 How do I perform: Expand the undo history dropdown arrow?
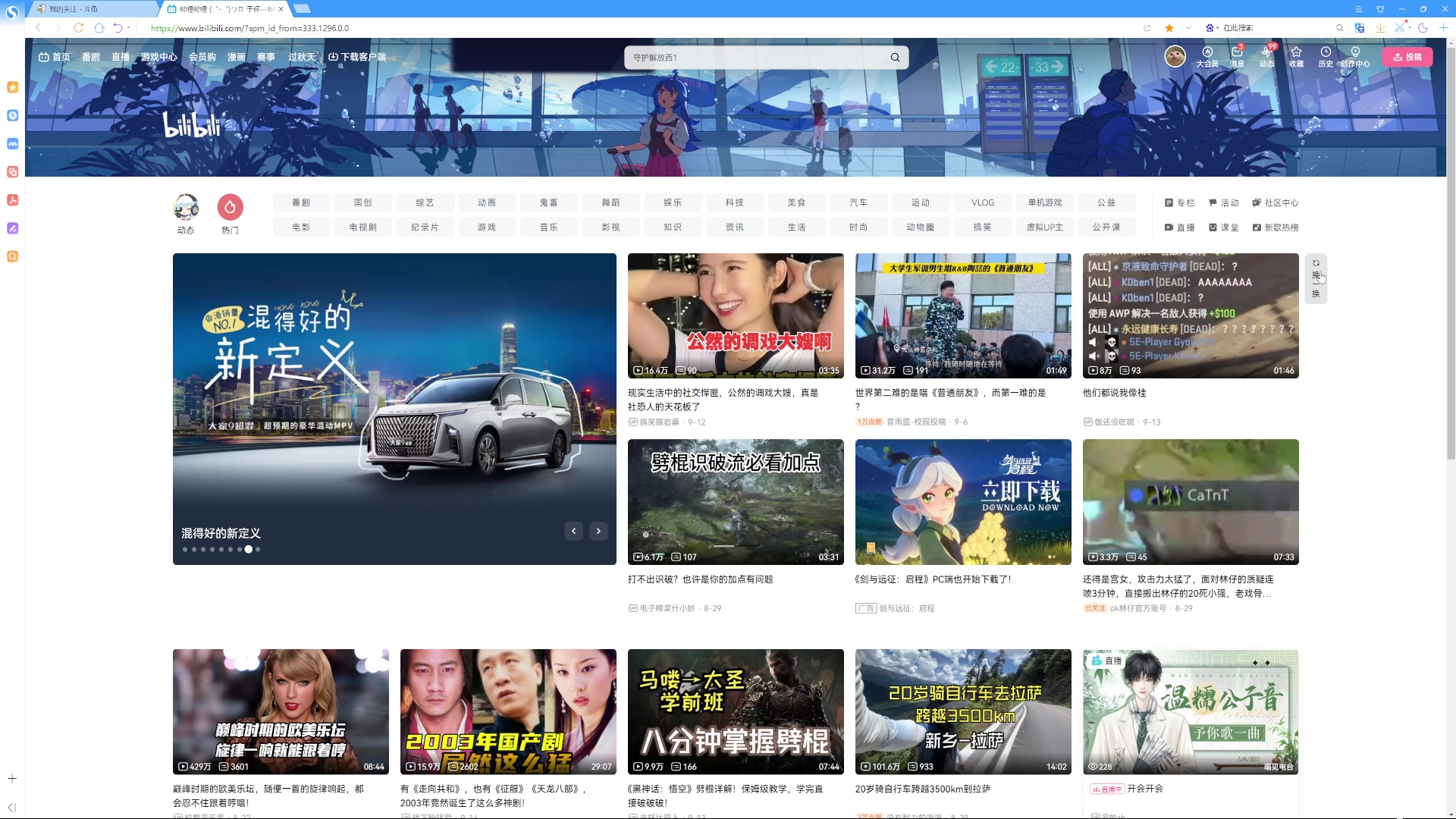coord(128,28)
